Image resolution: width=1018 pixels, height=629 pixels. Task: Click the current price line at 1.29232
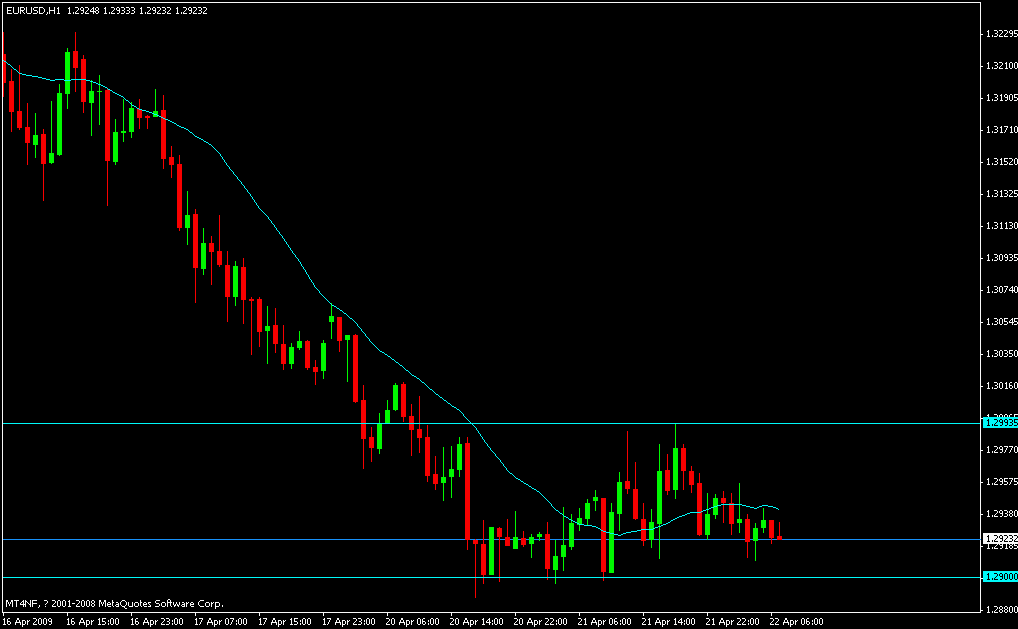coord(490,539)
